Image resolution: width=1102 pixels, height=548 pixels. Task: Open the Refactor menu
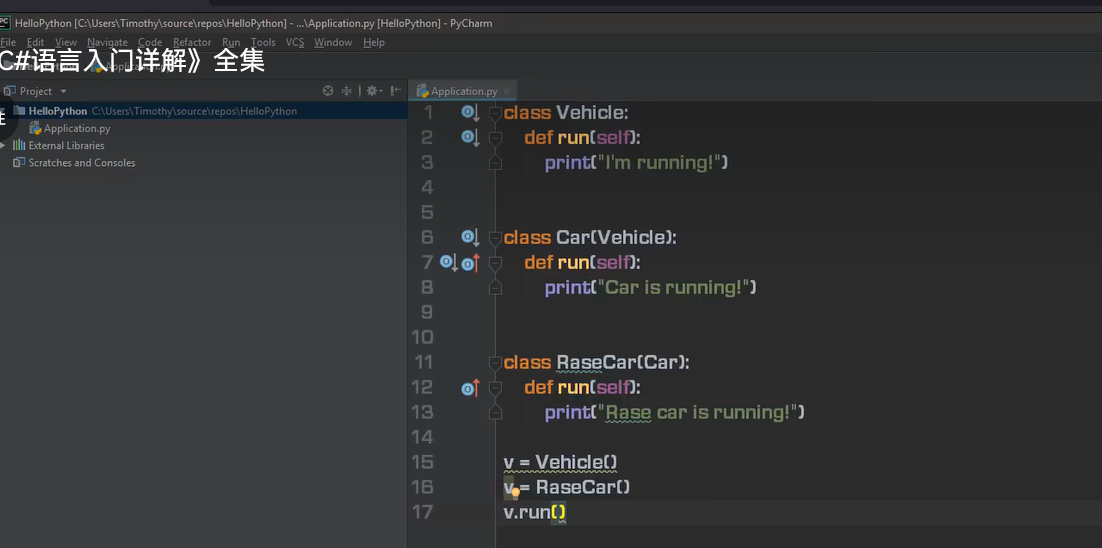pyautogui.click(x=192, y=42)
